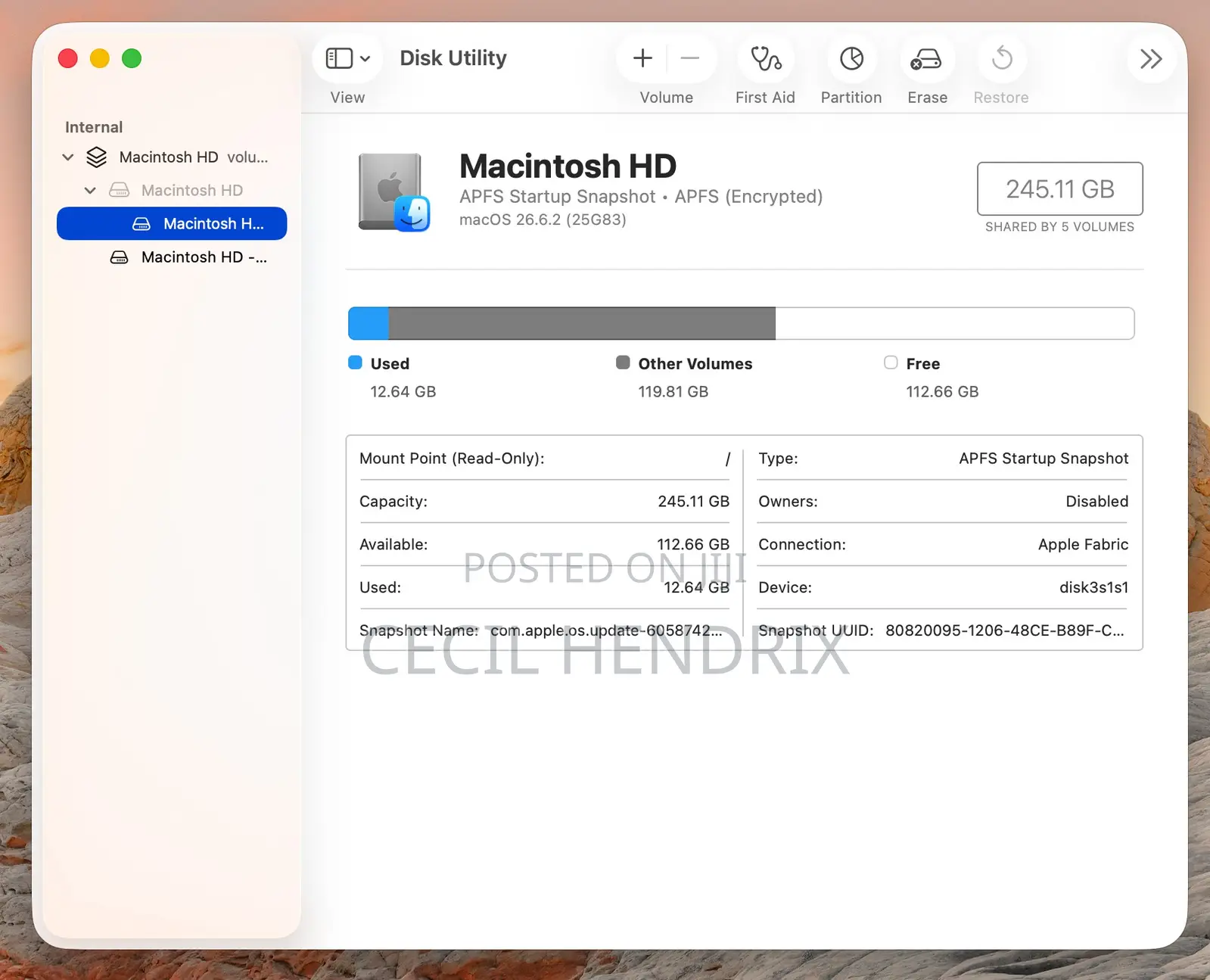Image resolution: width=1210 pixels, height=980 pixels.
Task: Click the gray Other Volumes legend swatch
Action: point(623,362)
